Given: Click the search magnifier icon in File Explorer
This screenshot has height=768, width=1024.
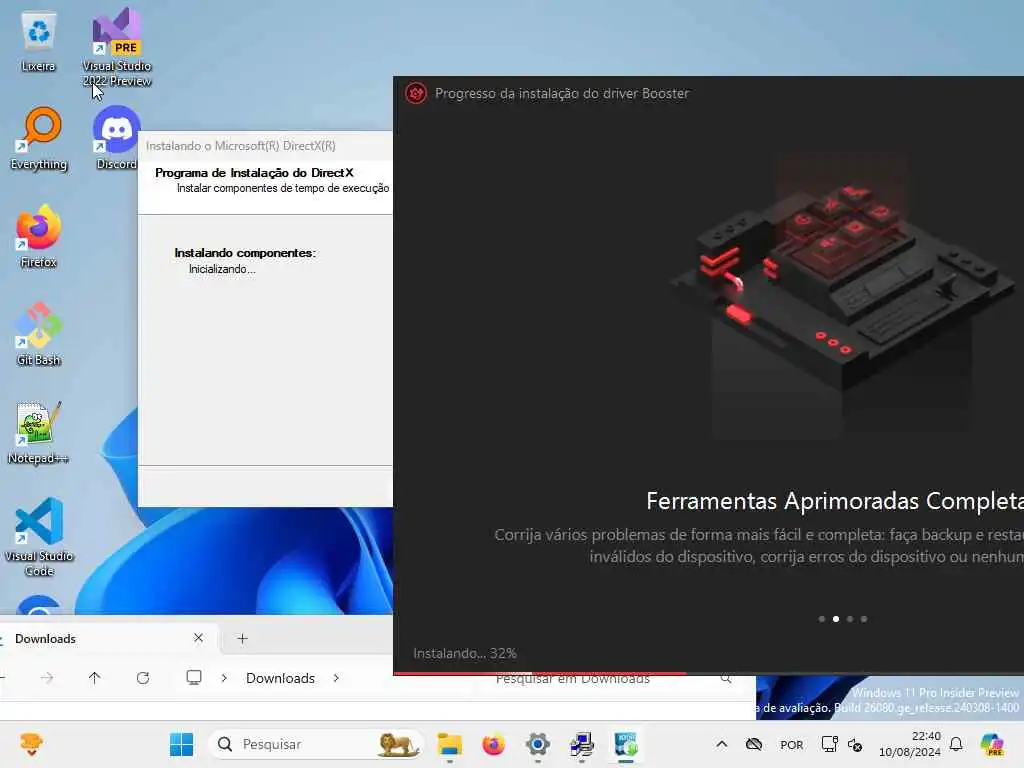Looking at the screenshot, I should click(726, 679).
